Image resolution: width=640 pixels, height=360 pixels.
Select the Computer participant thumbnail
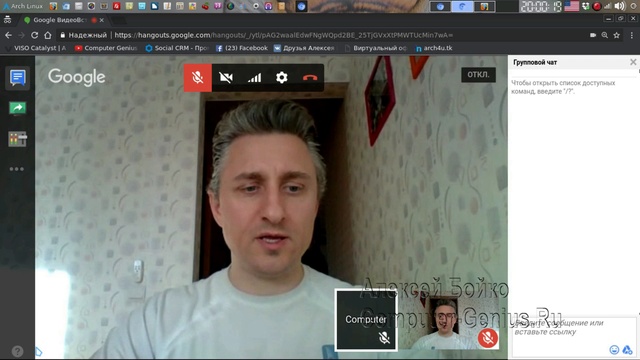click(366, 320)
